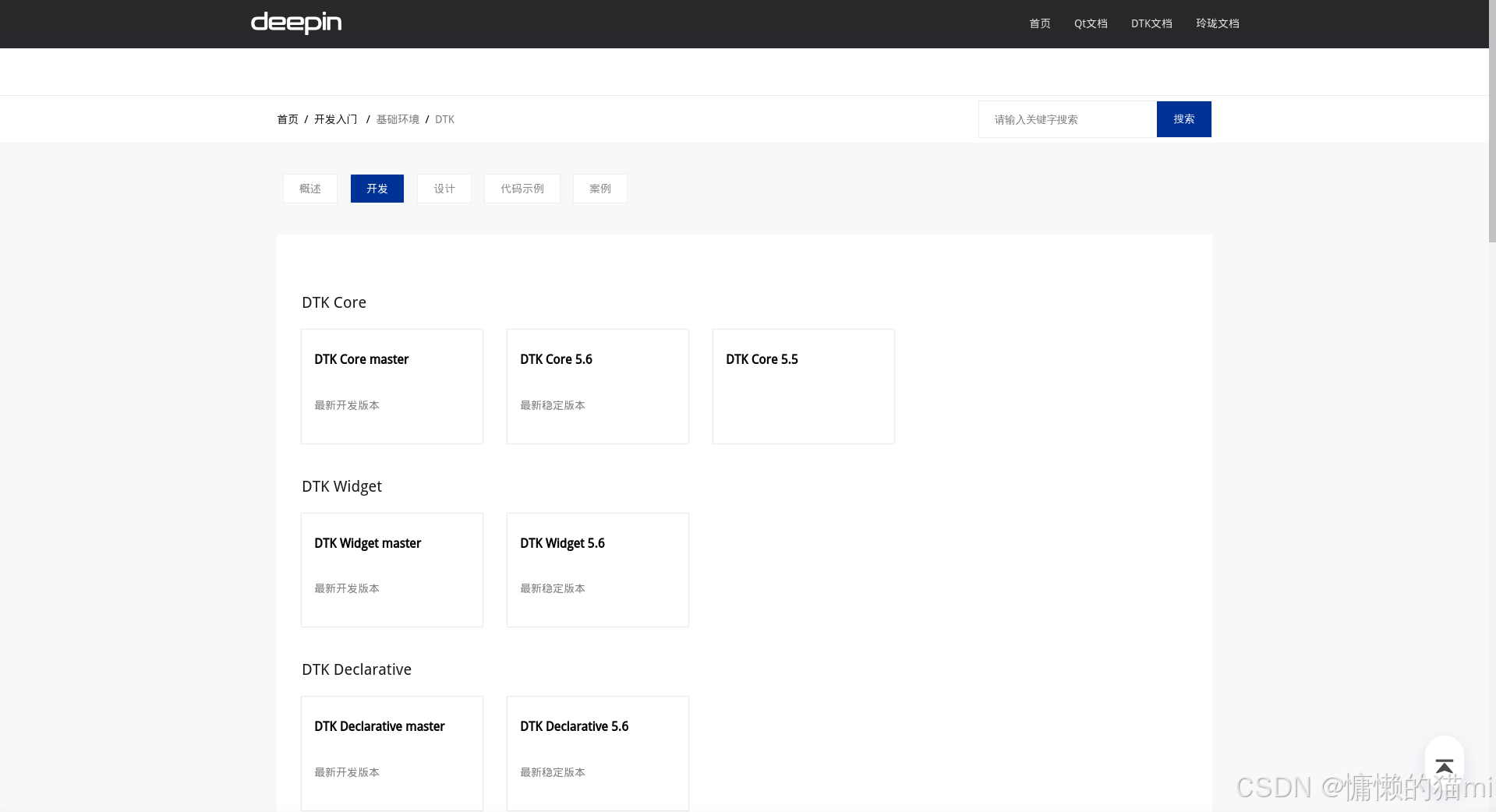The width and height of the screenshot is (1496, 812).
Task: Select the 开发 tab
Action: pyautogui.click(x=377, y=189)
